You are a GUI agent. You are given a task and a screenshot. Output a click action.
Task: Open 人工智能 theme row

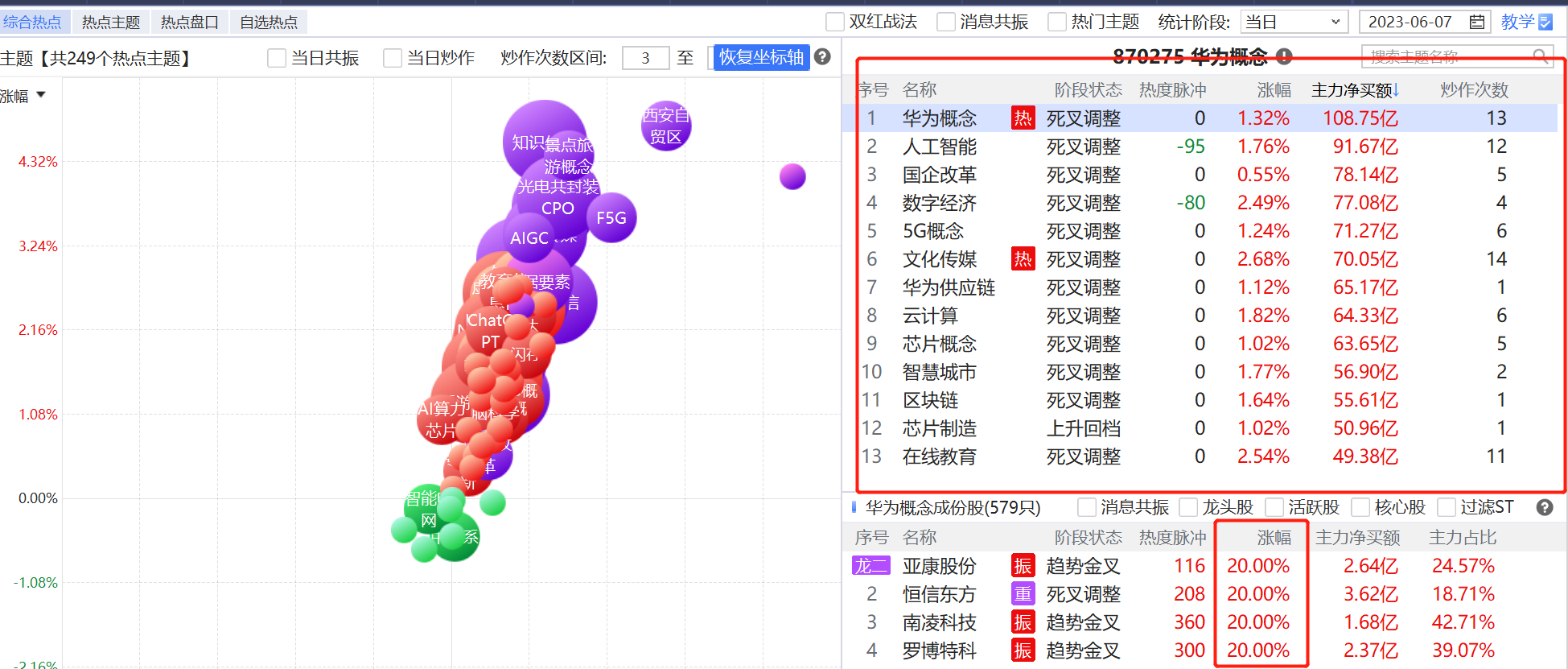1199,147
